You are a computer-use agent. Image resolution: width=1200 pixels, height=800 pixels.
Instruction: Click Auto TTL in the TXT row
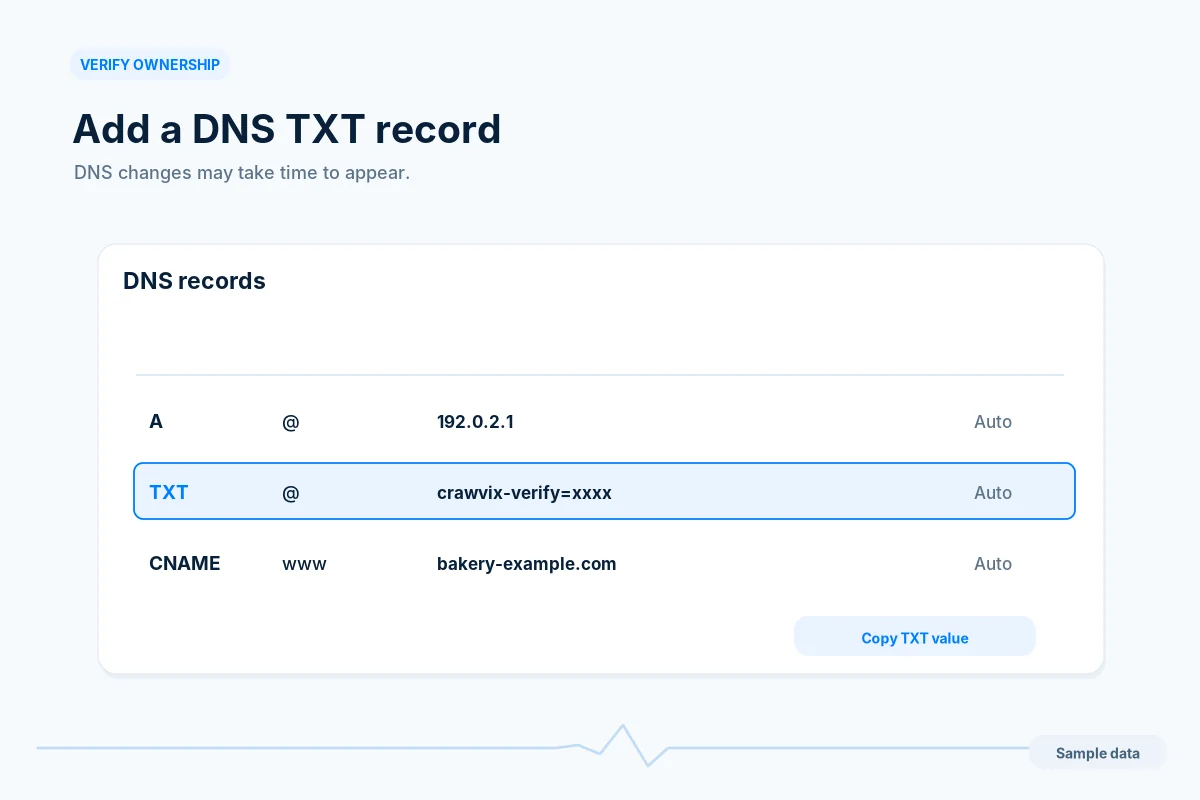(x=993, y=492)
